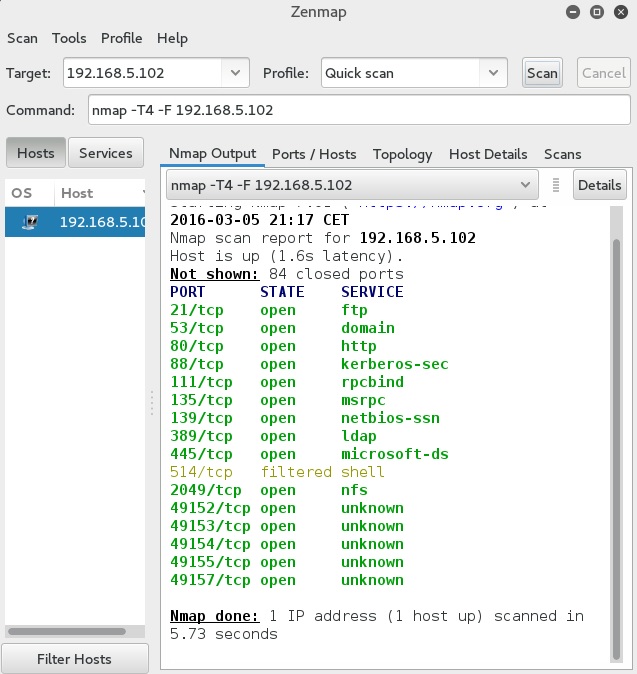637x674 pixels.
Task: Minimize the Zenmap window
Action: click(x=573, y=12)
